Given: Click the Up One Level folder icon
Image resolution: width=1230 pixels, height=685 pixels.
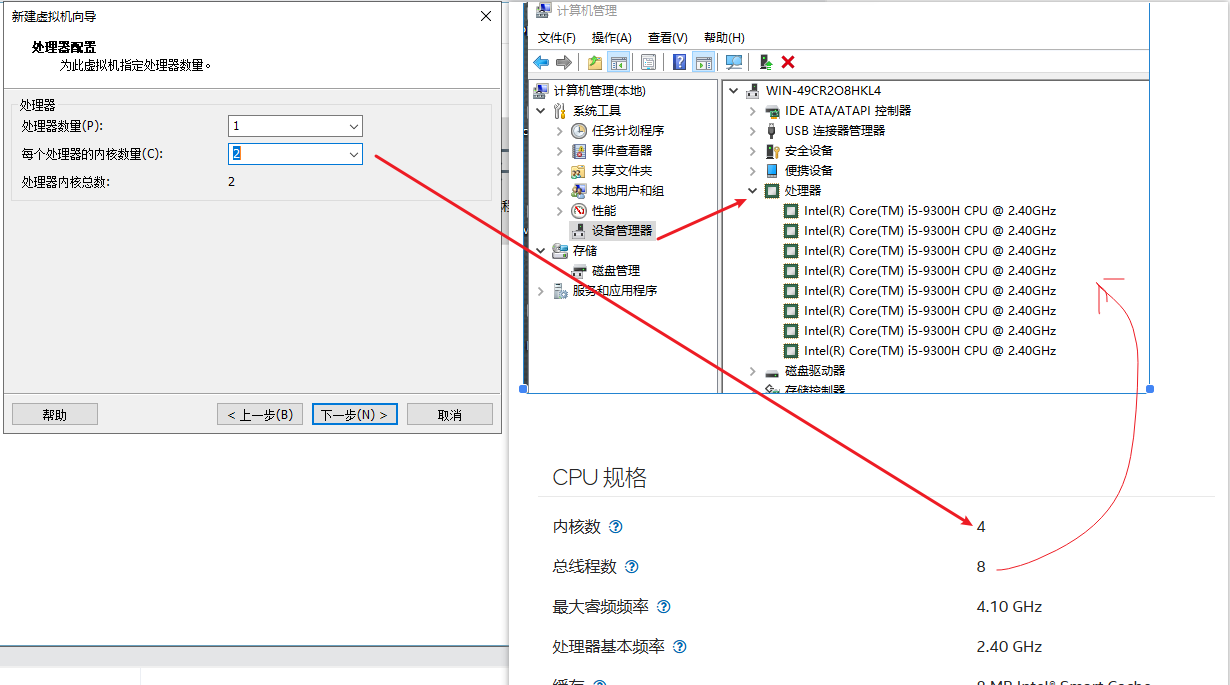Looking at the screenshot, I should pos(595,62).
